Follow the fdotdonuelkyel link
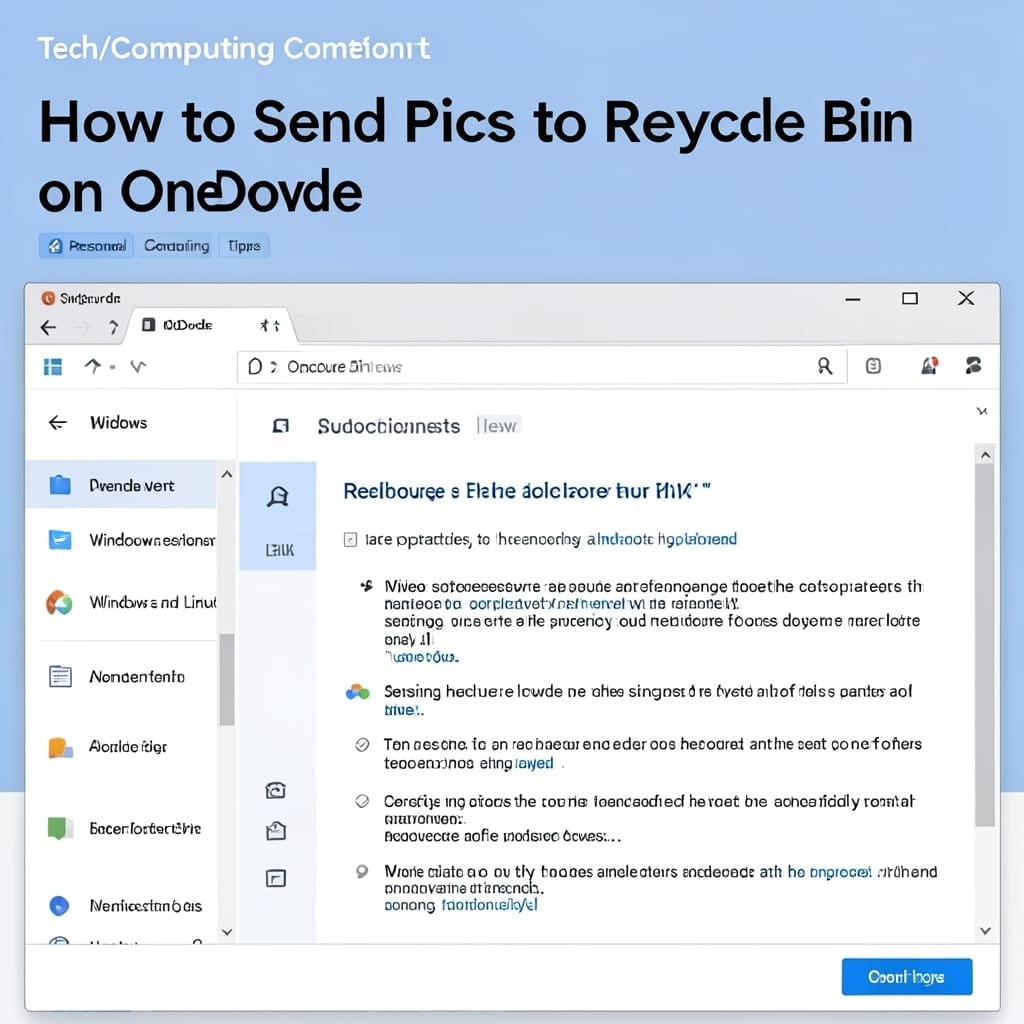 (490, 905)
